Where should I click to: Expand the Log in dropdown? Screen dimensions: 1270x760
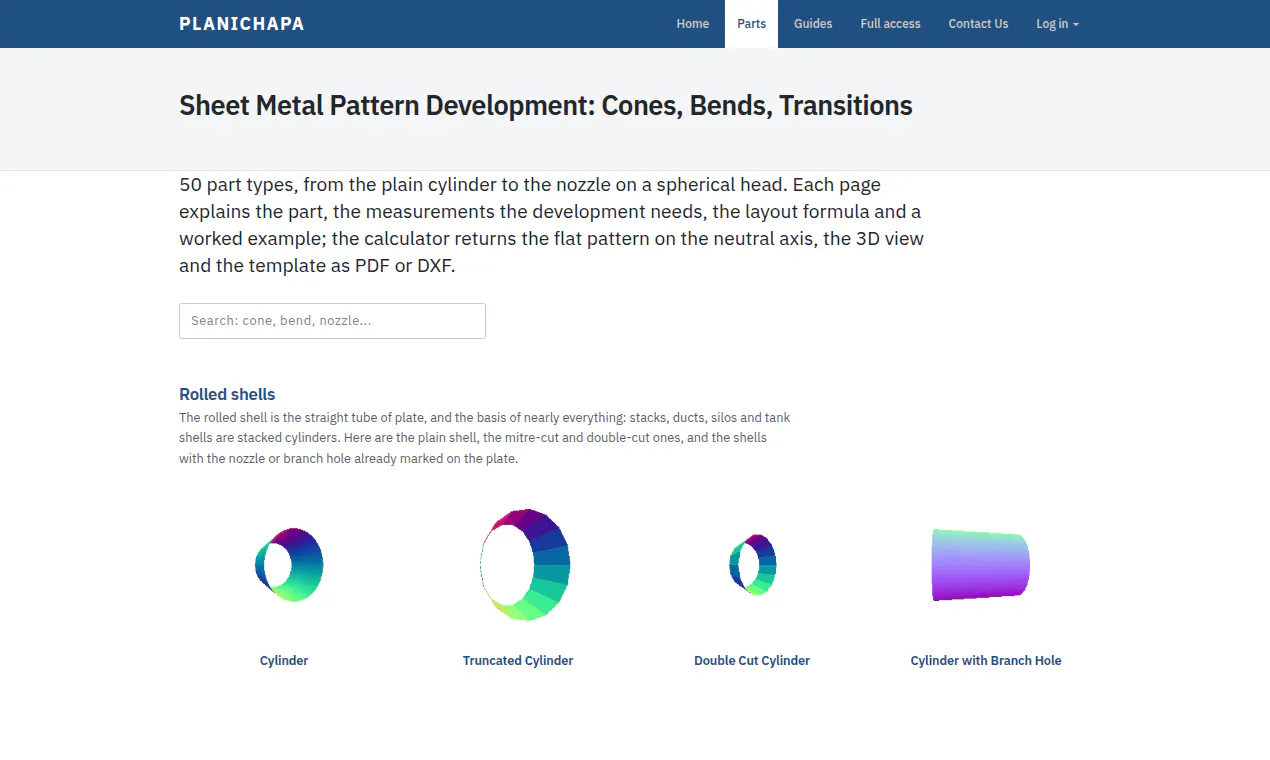(x=1057, y=24)
